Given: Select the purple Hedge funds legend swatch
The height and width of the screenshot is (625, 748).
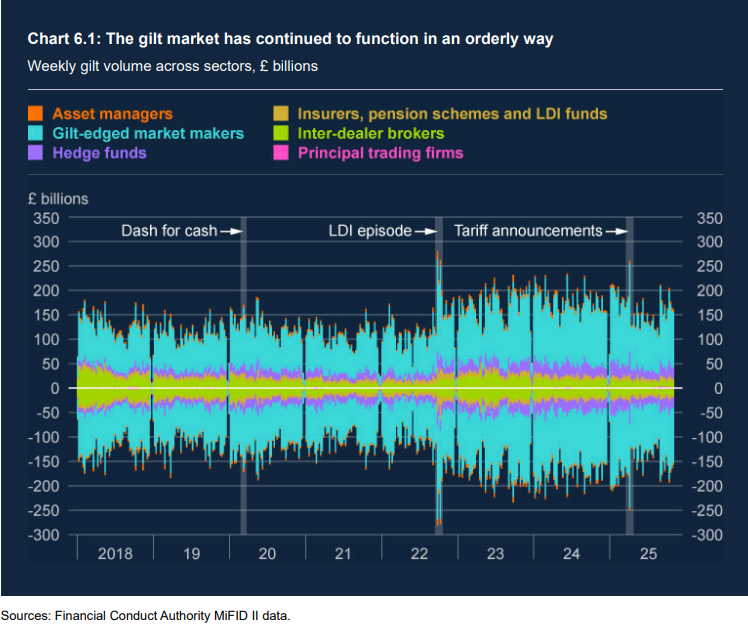Looking at the screenshot, I should pos(35,153).
